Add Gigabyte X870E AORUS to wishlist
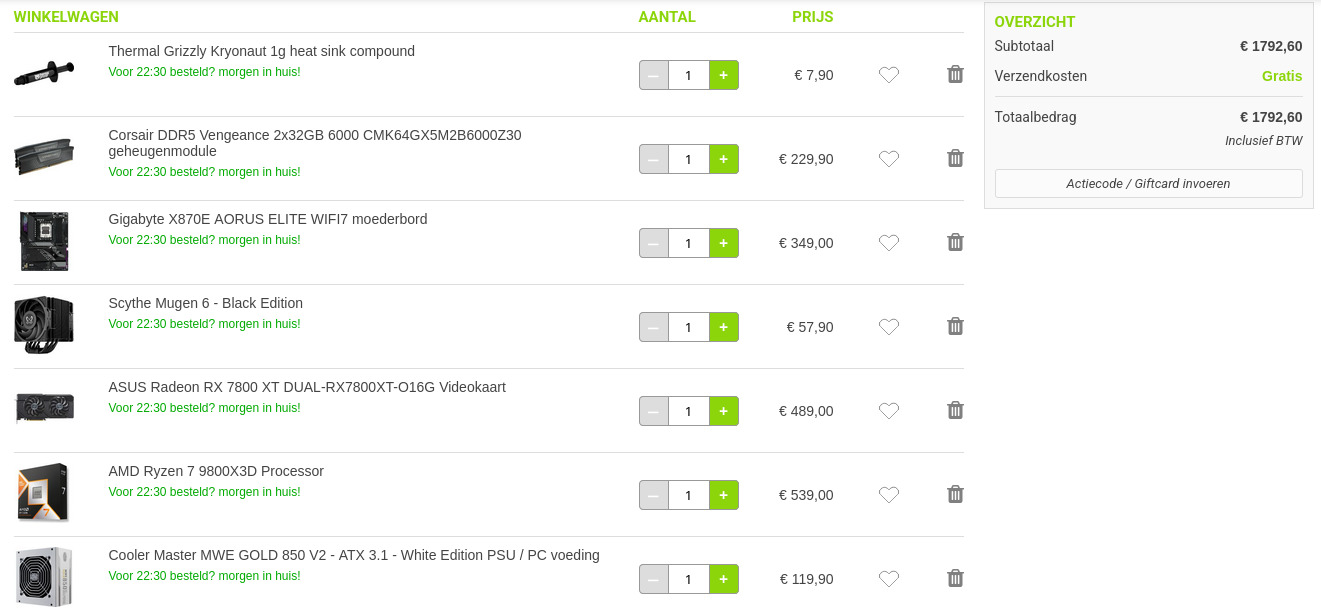The height and width of the screenshot is (615, 1321). point(889,243)
